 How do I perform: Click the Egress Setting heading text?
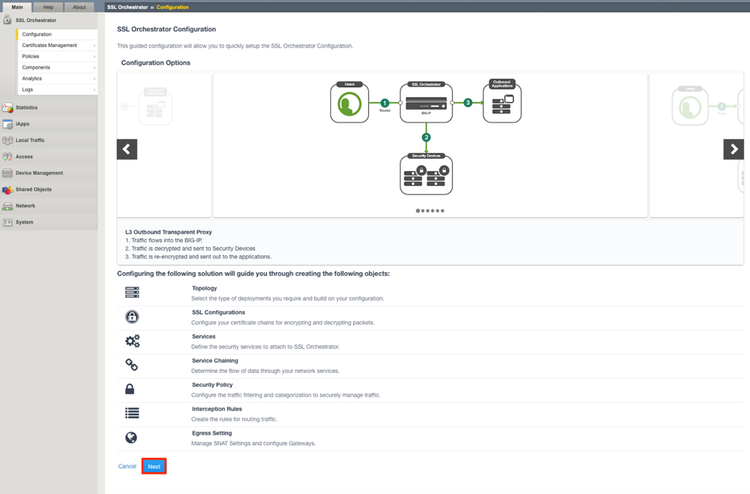[x=211, y=433]
